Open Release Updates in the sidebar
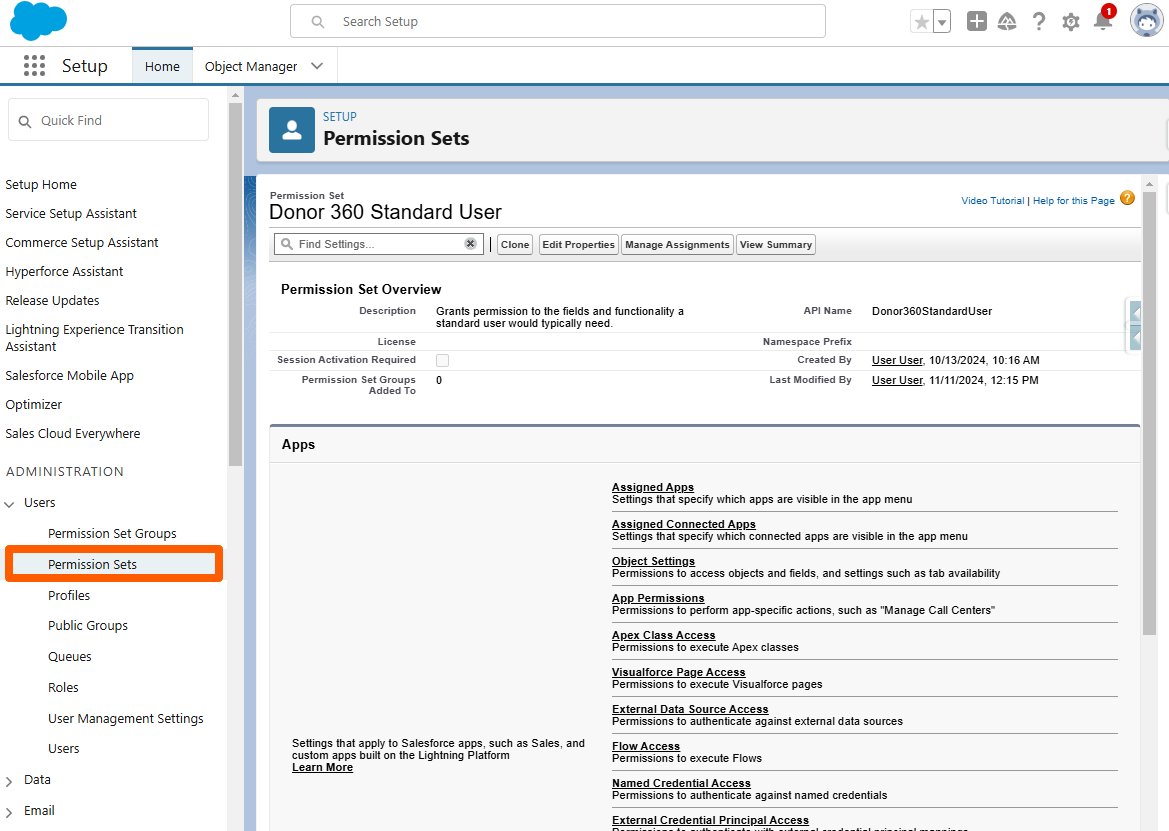Viewport: 1169px width, 831px height. coord(52,300)
